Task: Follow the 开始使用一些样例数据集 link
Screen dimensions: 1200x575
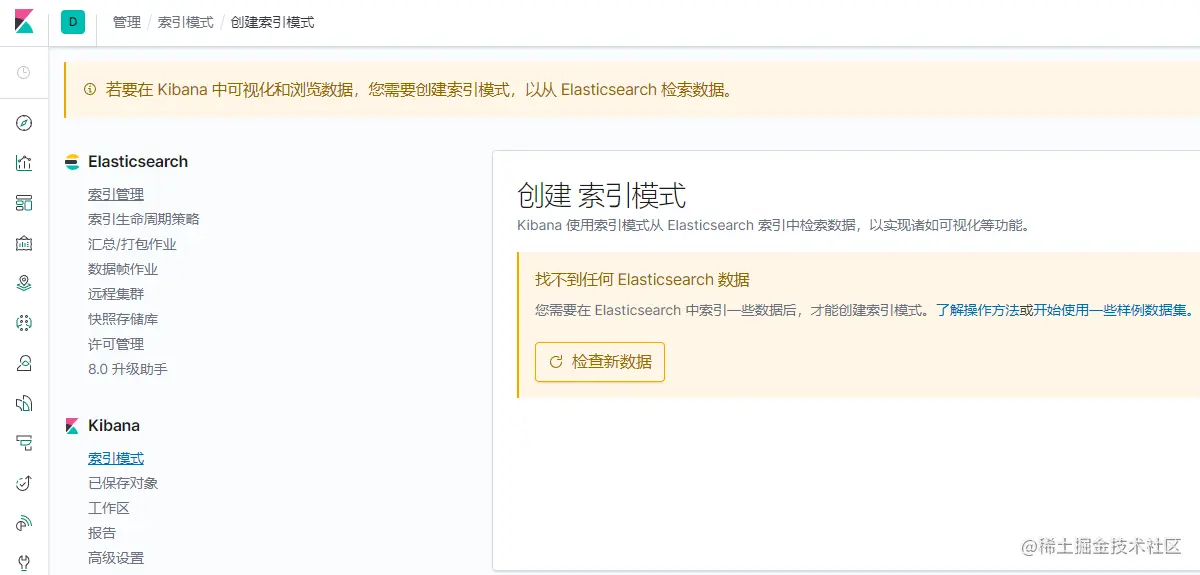Action: [1112, 310]
